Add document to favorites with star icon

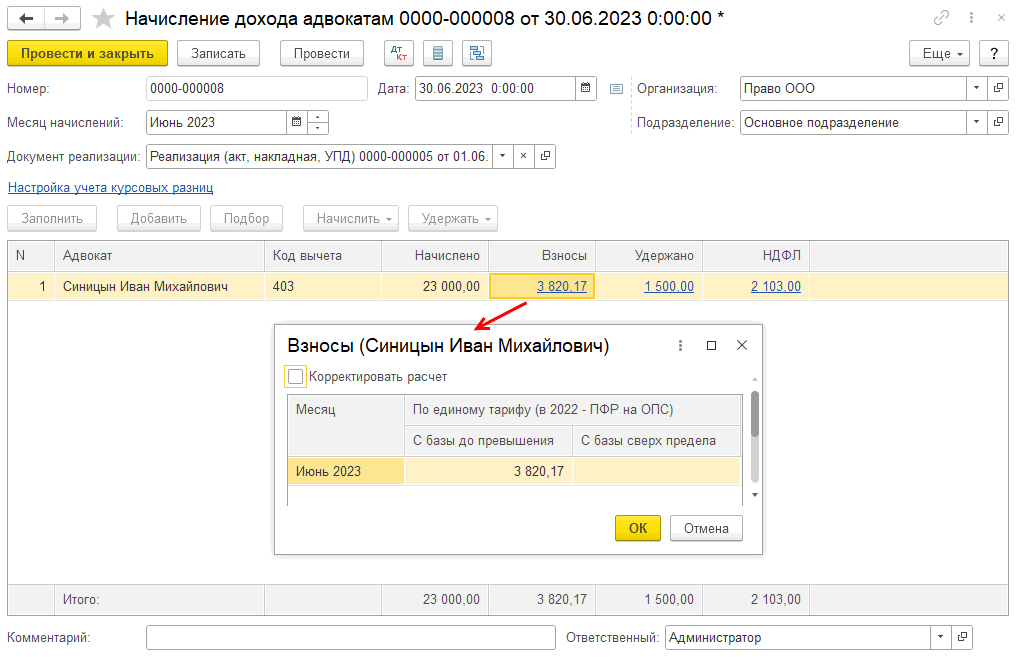103,18
